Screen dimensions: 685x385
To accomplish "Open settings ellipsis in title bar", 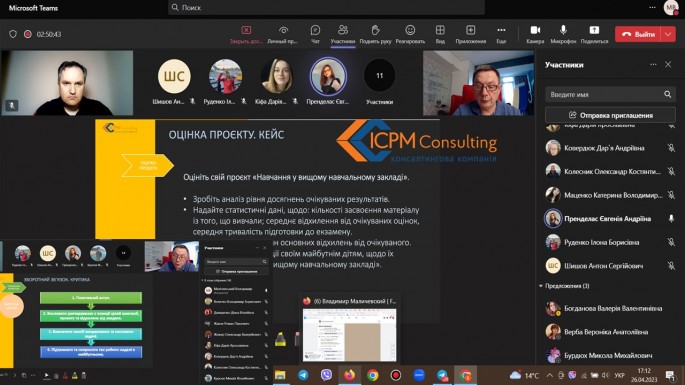I will [652, 7].
